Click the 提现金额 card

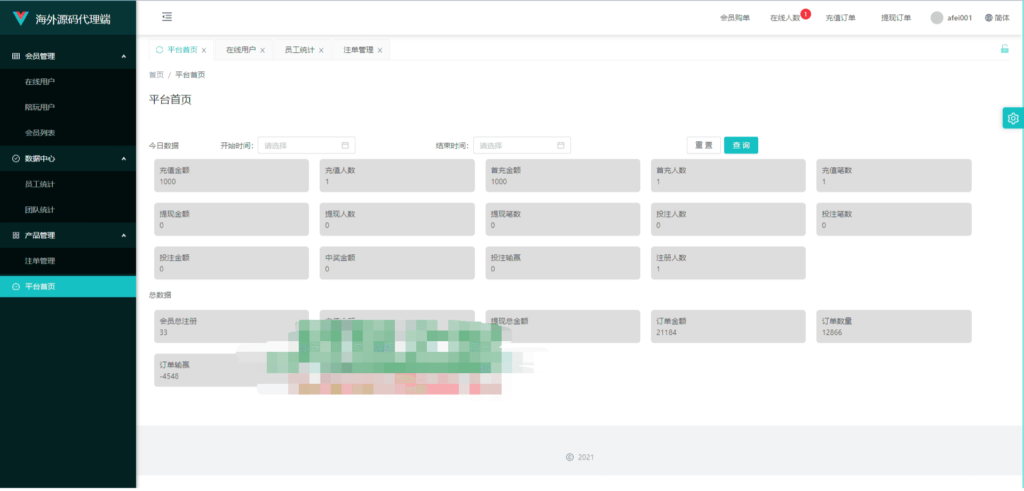pyautogui.click(x=231, y=219)
